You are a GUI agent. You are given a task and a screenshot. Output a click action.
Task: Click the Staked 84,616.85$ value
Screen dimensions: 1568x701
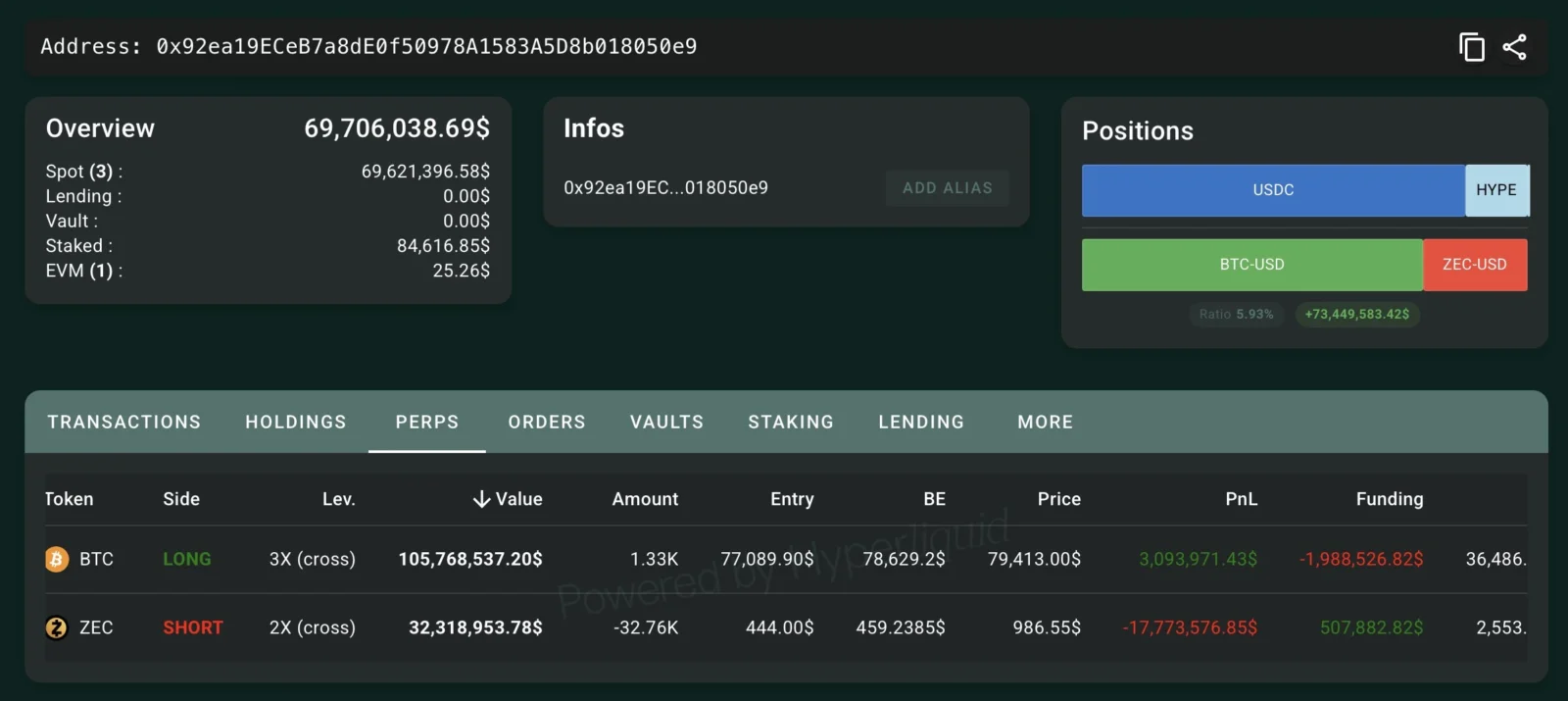[443, 246]
